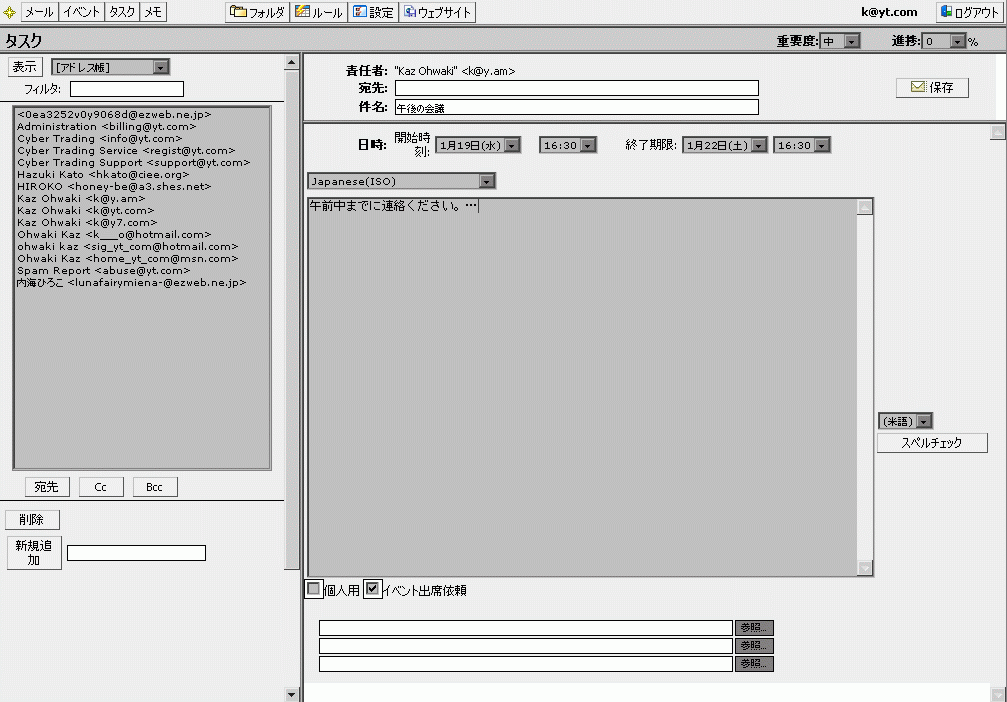Open the 重要度 priority dropdown
Viewport: 1007px width, 702px height.
(x=840, y=42)
